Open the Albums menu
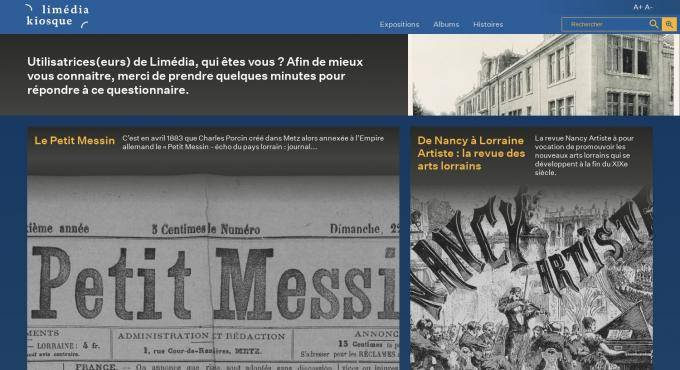 [x=446, y=24]
